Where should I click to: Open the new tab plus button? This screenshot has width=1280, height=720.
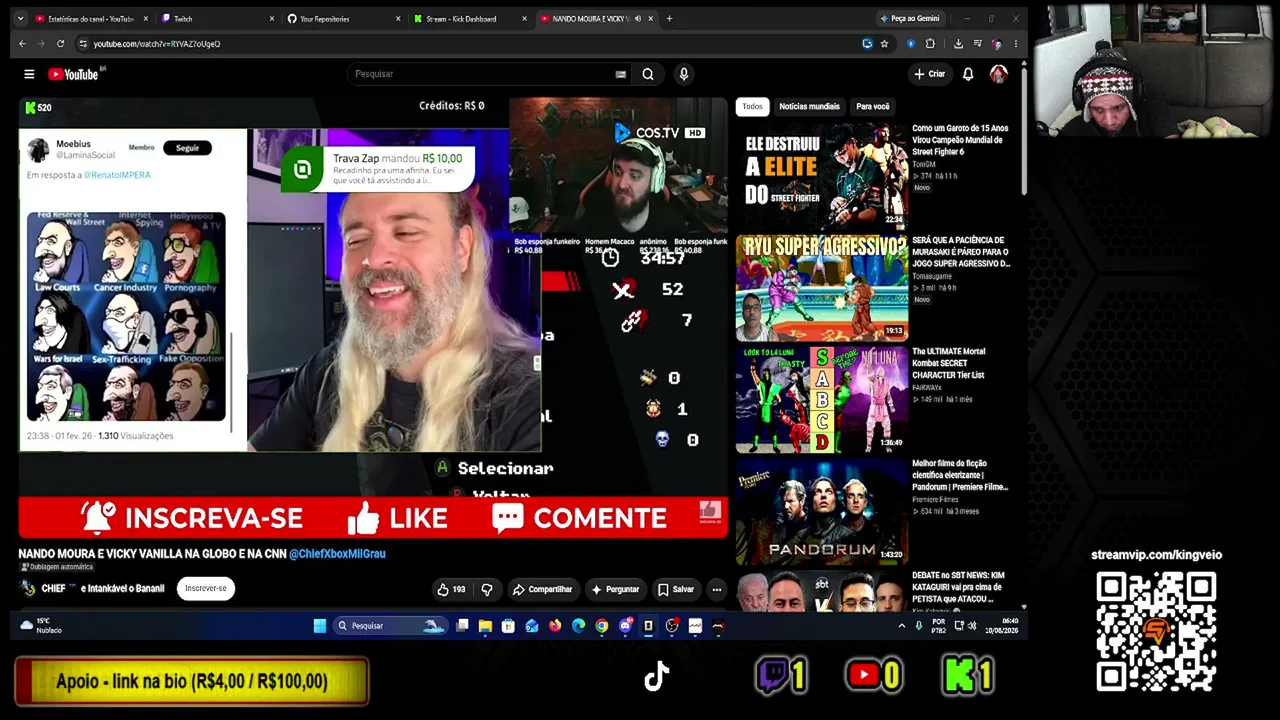(x=669, y=19)
